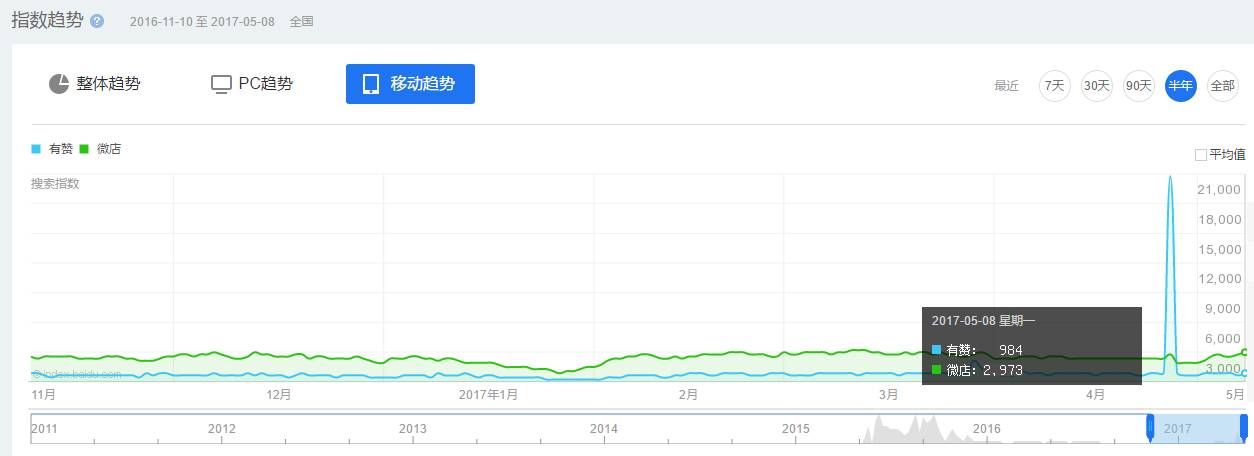Select the 半年 time range
This screenshot has height=456, width=1254.
pyautogui.click(x=1181, y=86)
